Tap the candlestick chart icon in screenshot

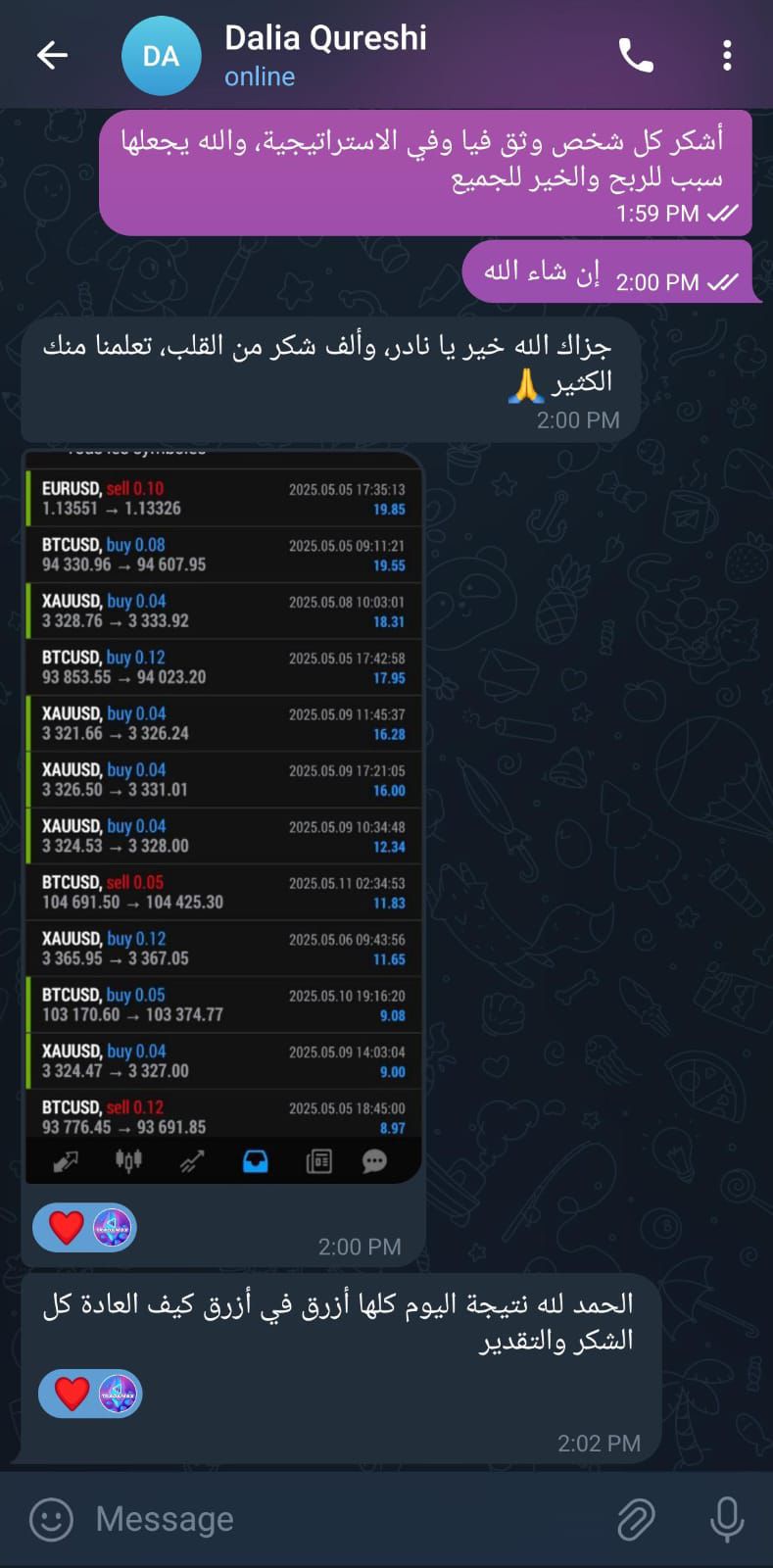coord(128,1161)
